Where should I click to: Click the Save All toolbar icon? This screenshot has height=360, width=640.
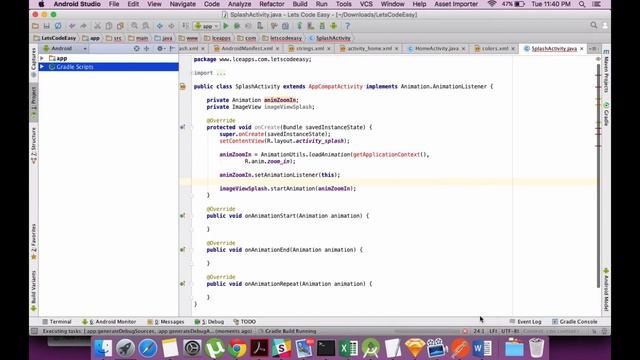click(47, 26)
